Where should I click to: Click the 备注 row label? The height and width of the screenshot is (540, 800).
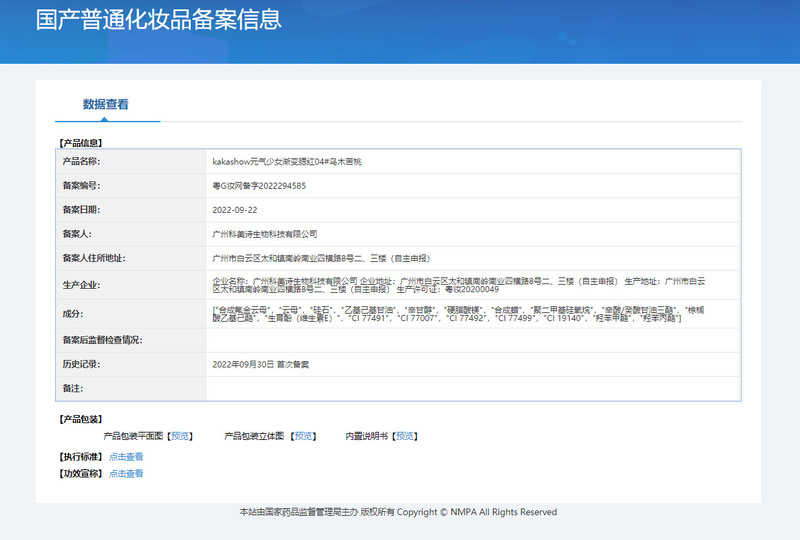click(72, 388)
